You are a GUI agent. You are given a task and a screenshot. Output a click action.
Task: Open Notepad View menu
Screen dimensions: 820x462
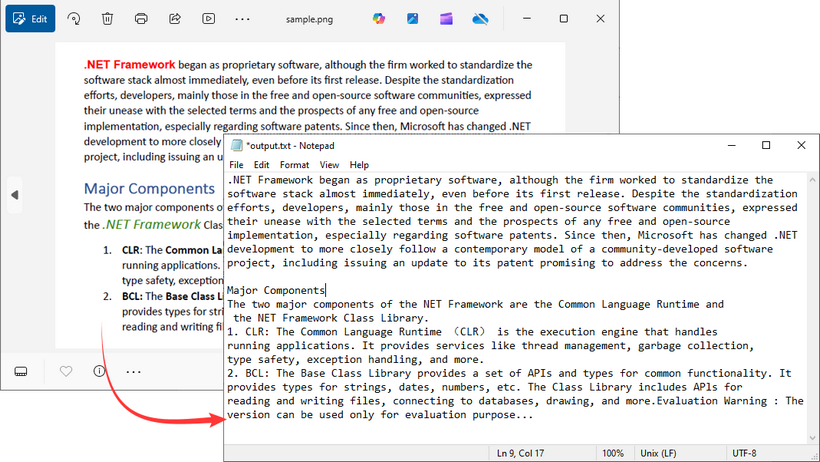click(329, 165)
